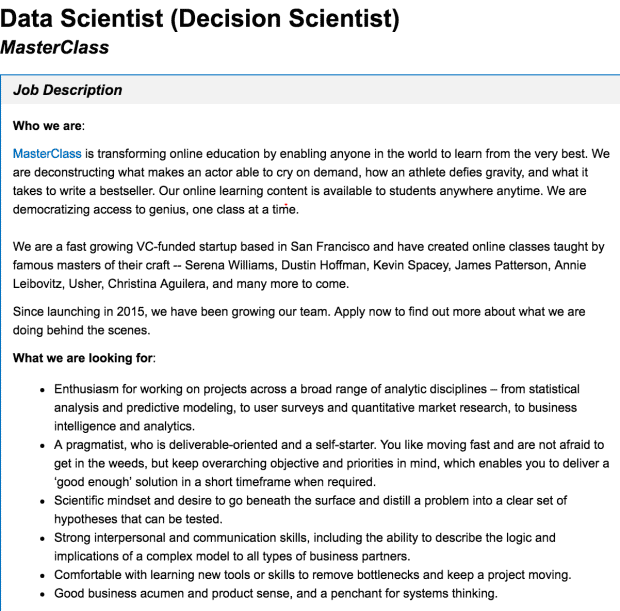Click the 'Since launching in 2015' paragraph

299,321
